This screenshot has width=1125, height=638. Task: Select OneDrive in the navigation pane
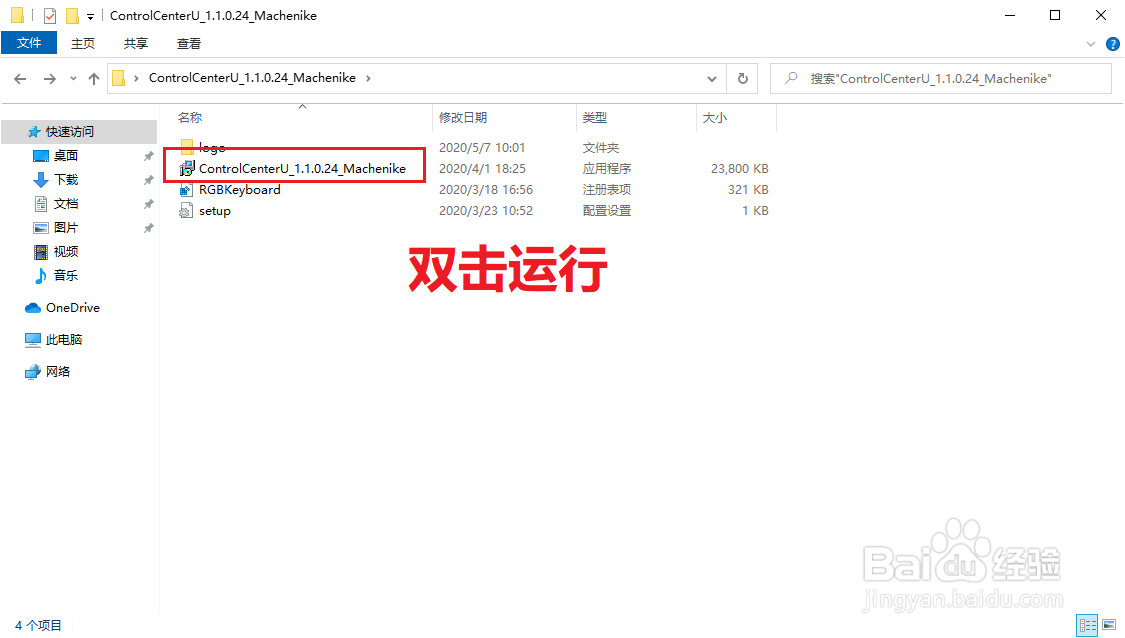pyautogui.click(x=72, y=308)
